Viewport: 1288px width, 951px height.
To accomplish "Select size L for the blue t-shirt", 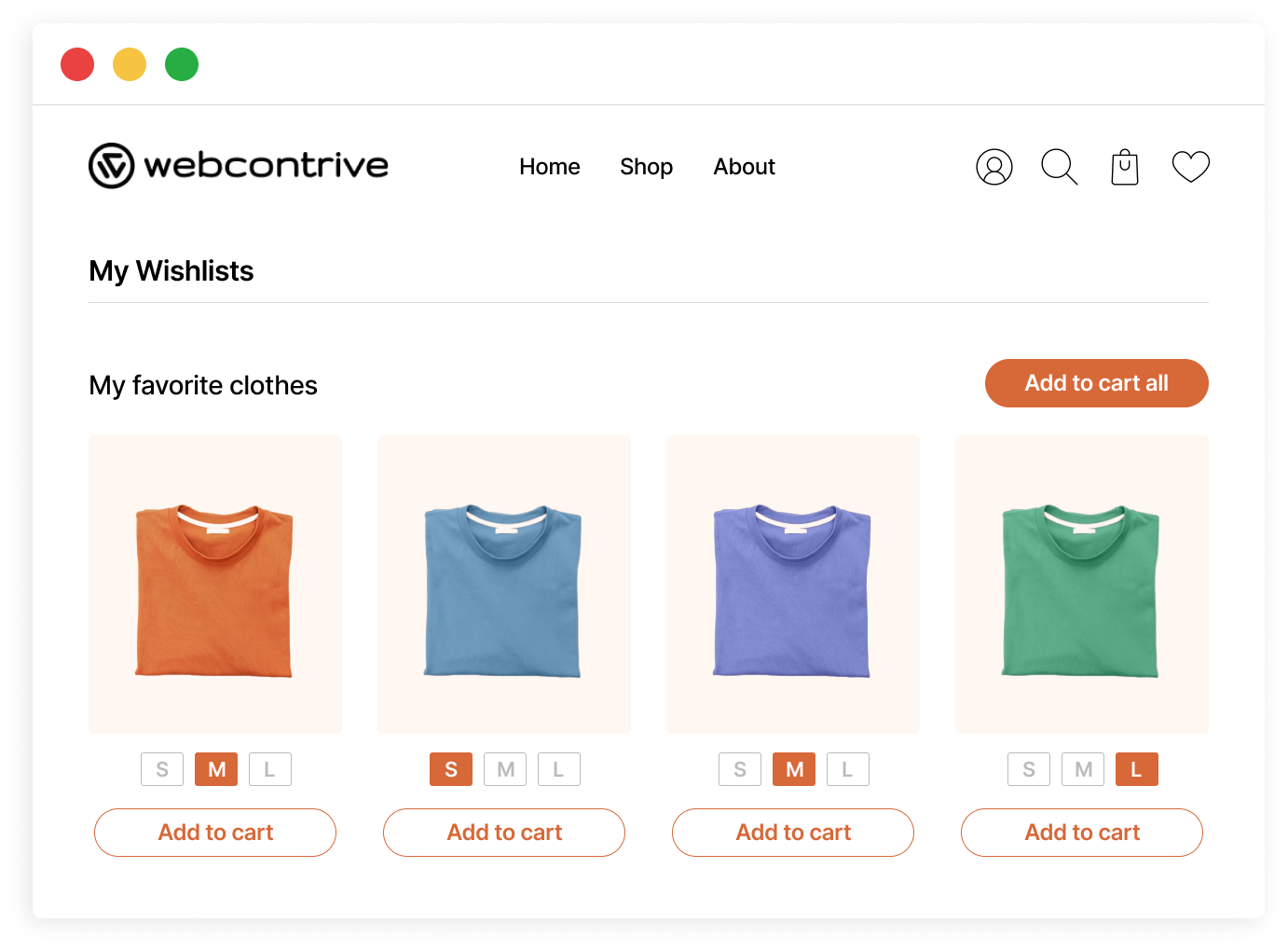I will (558, 769).
